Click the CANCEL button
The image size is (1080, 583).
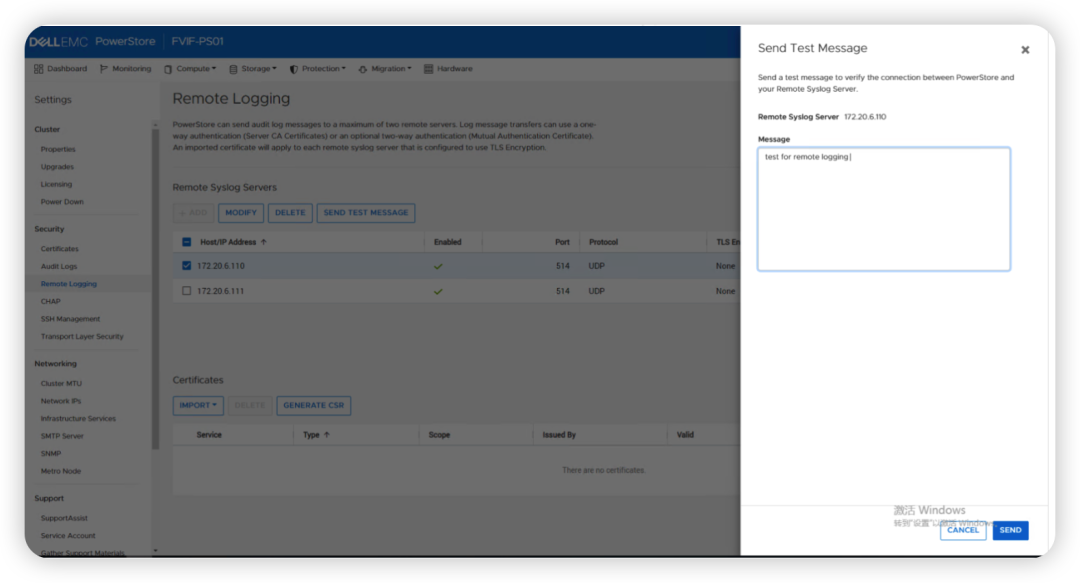963,530
